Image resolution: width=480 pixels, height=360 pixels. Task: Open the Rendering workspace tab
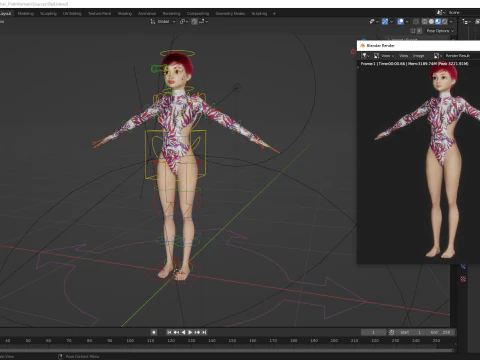(171, 14)
